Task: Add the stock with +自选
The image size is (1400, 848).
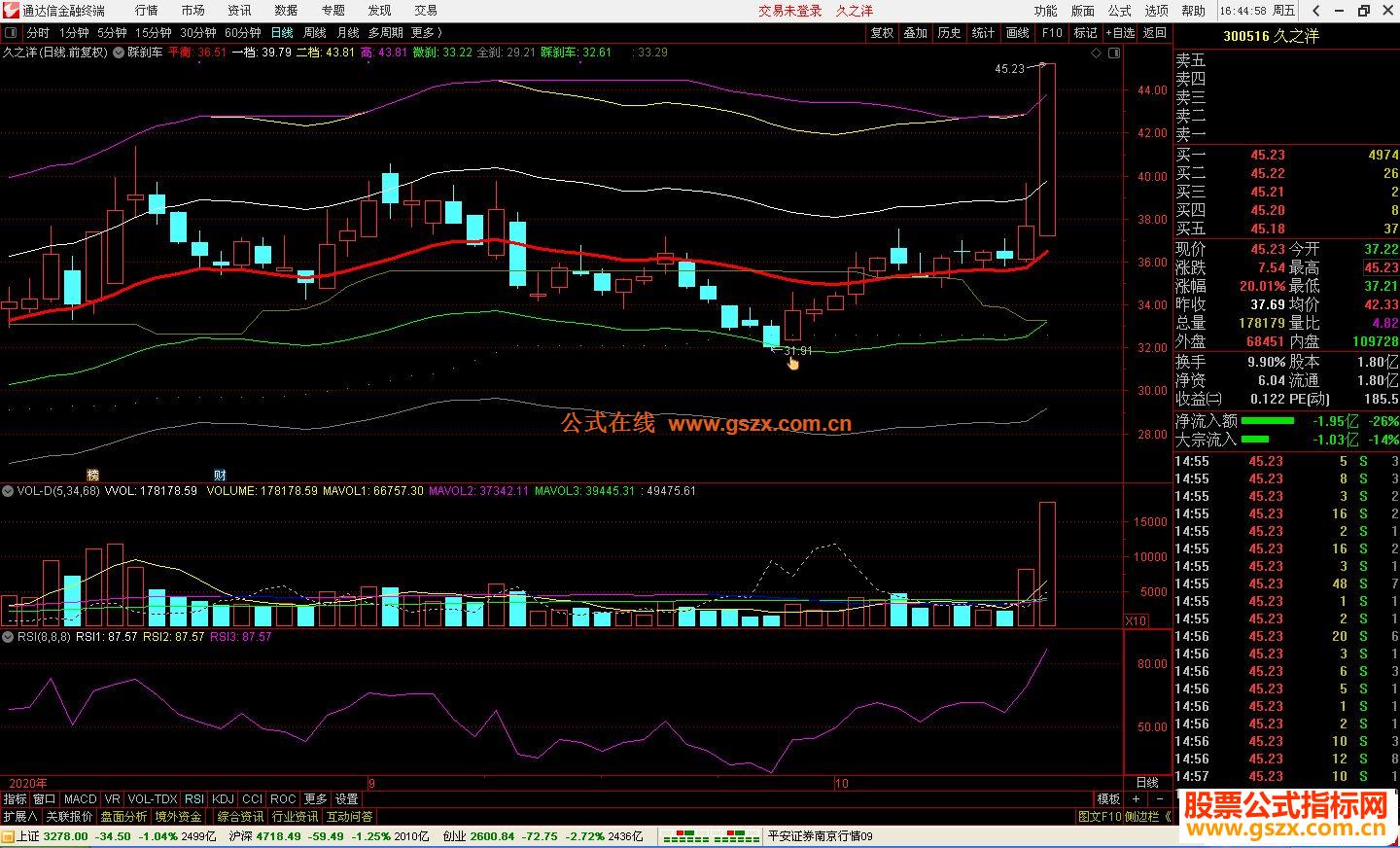Action: [1120, 33]
